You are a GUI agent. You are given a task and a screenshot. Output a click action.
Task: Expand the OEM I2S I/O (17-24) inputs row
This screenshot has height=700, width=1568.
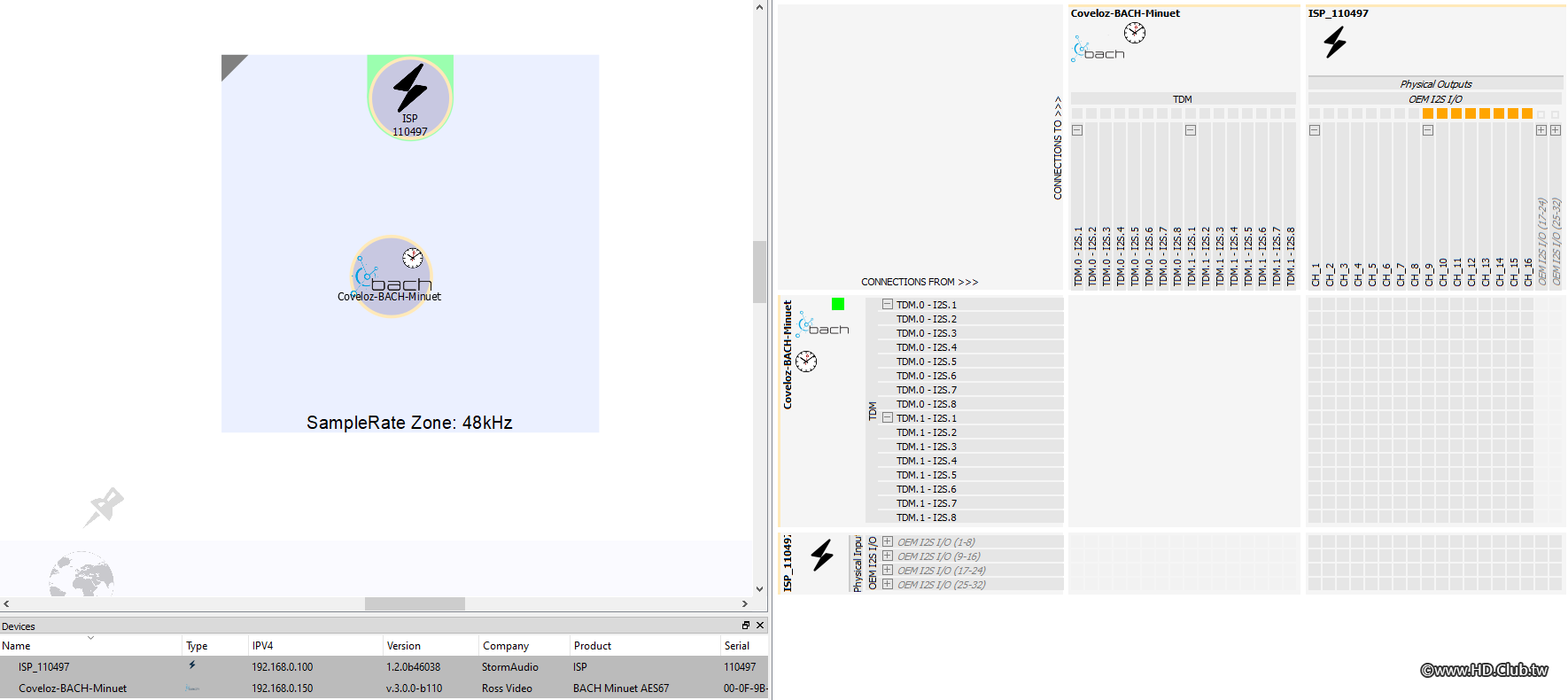click(887, 570)
